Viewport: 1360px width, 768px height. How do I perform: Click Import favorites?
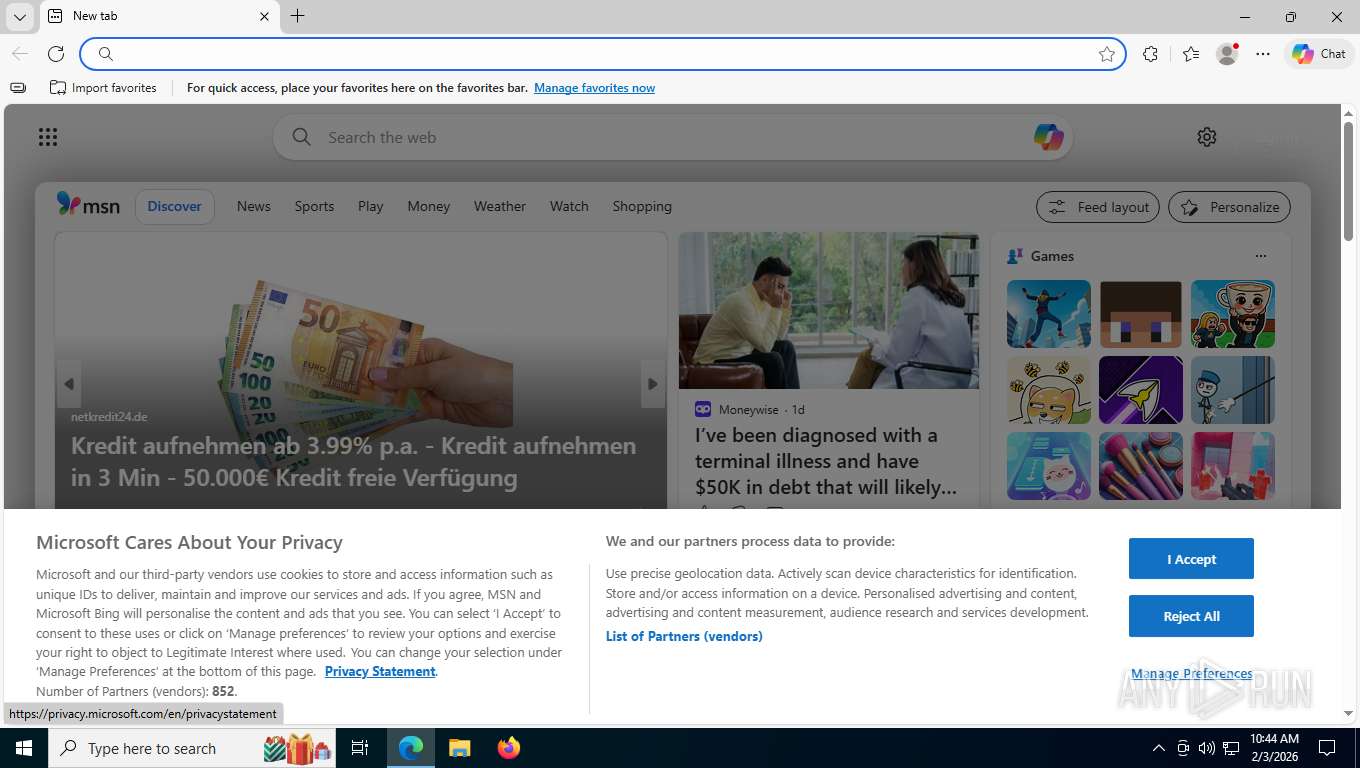tap(103, 88)
